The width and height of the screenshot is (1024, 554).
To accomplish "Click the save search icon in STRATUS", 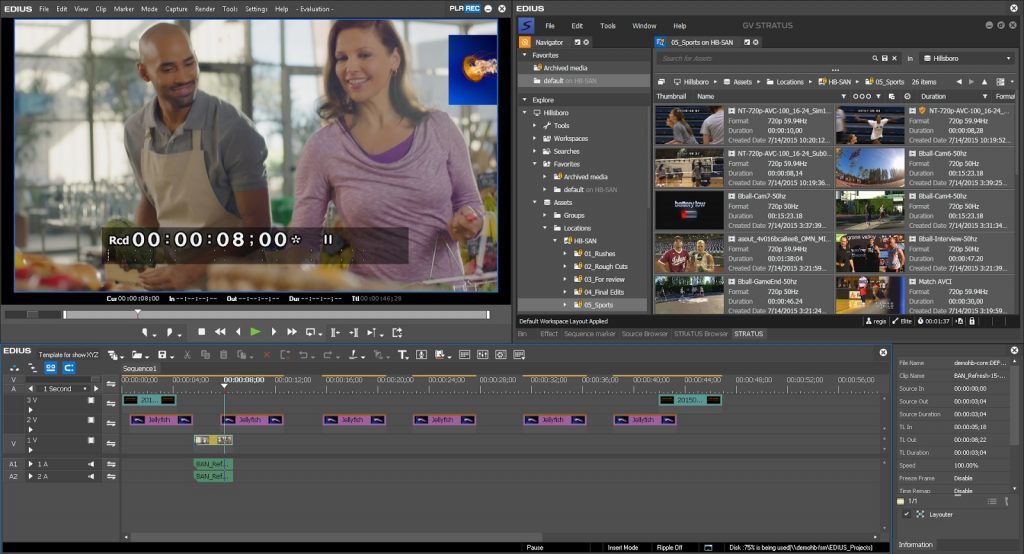I will coord(885,59).
